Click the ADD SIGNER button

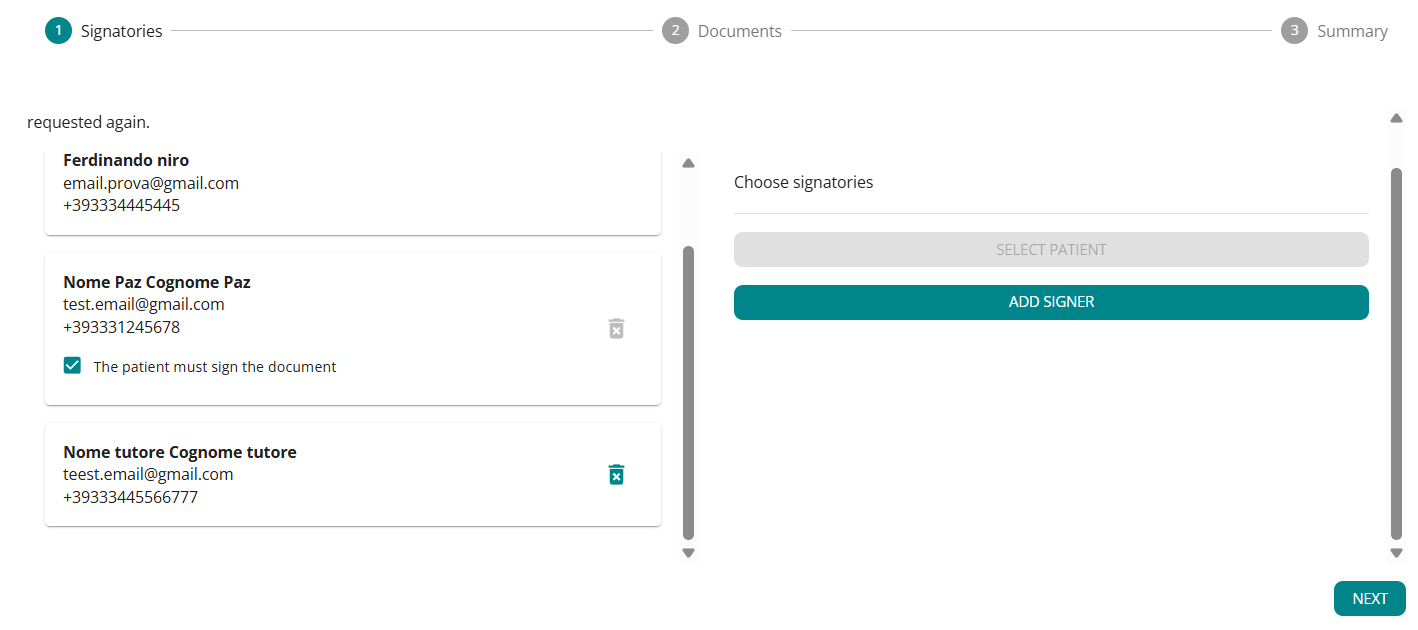1051,302
